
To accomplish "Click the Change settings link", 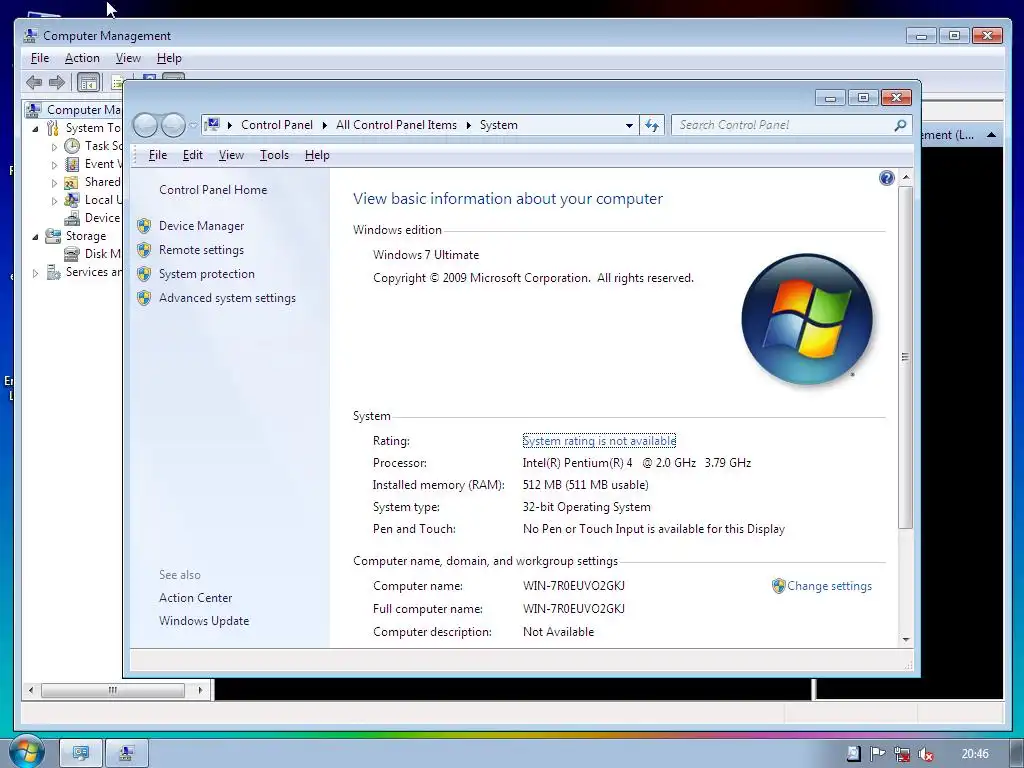I will coord(829,586).
